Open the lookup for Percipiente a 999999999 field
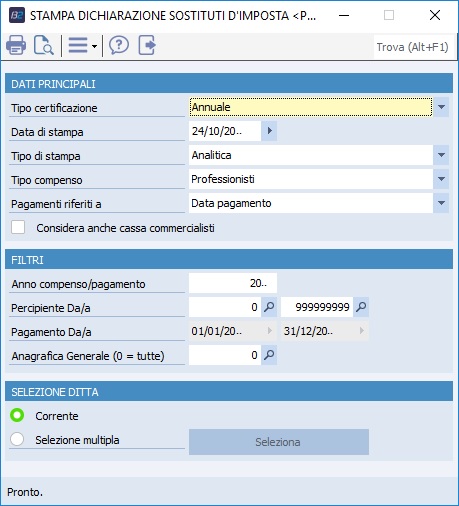 pos(361,307)
